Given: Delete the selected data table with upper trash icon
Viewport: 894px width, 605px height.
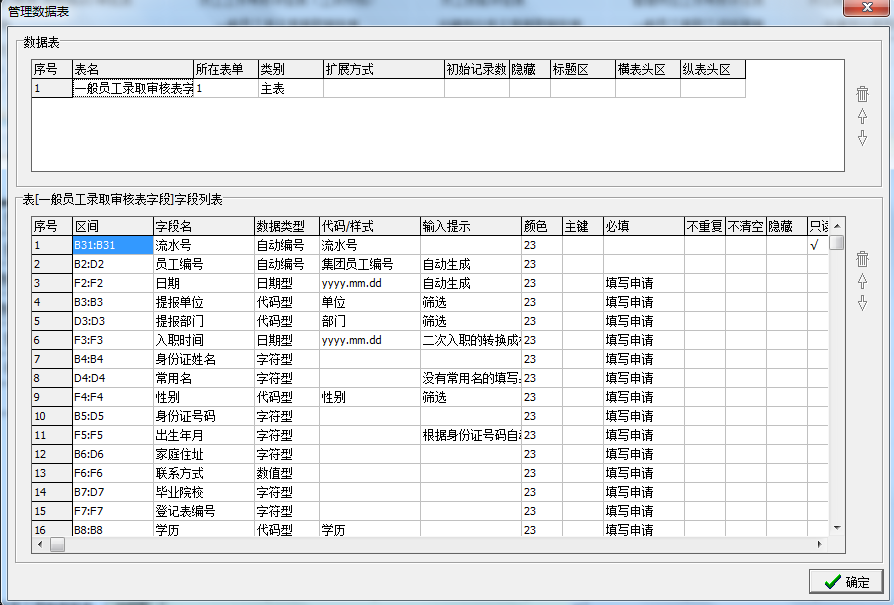Looking at the screenshot, I should pyautogui.click(x=862, y=94).
